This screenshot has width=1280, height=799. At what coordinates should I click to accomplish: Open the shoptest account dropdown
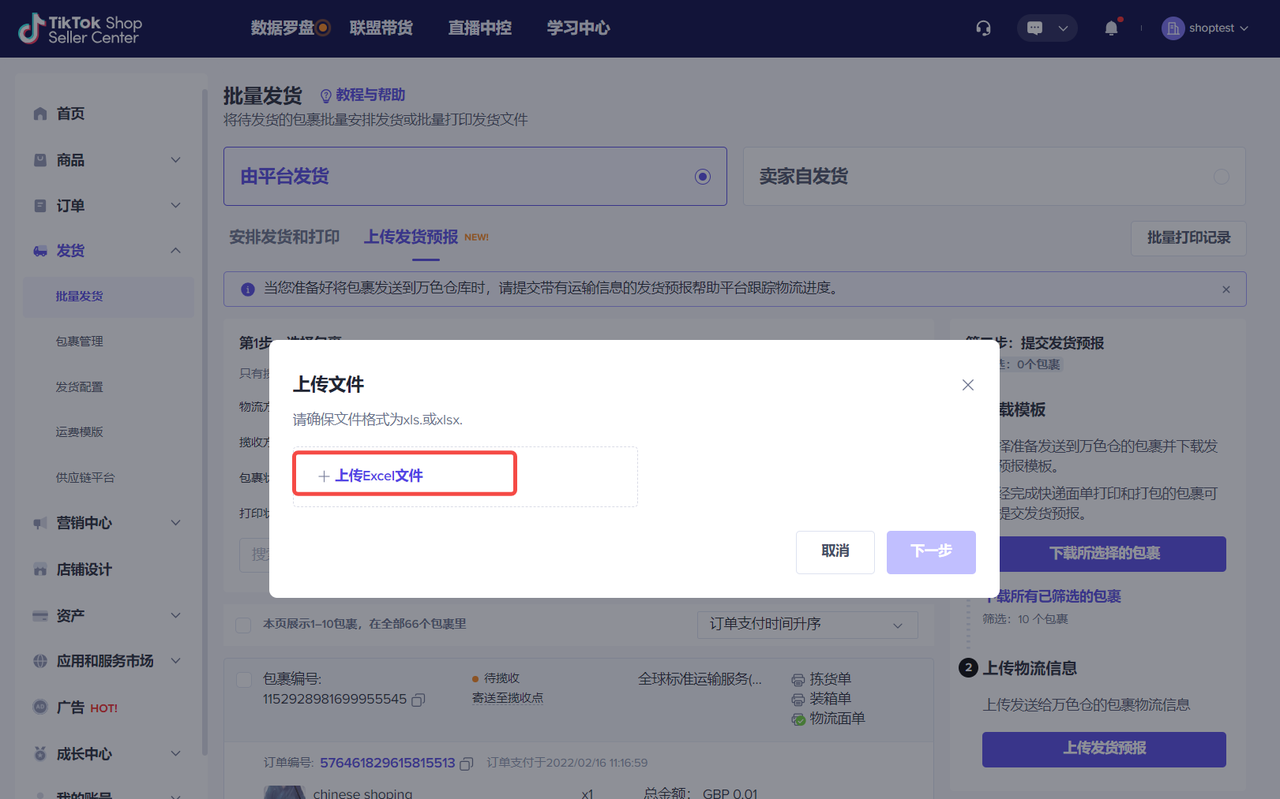pyautogui.click(x=1244, y=28)
